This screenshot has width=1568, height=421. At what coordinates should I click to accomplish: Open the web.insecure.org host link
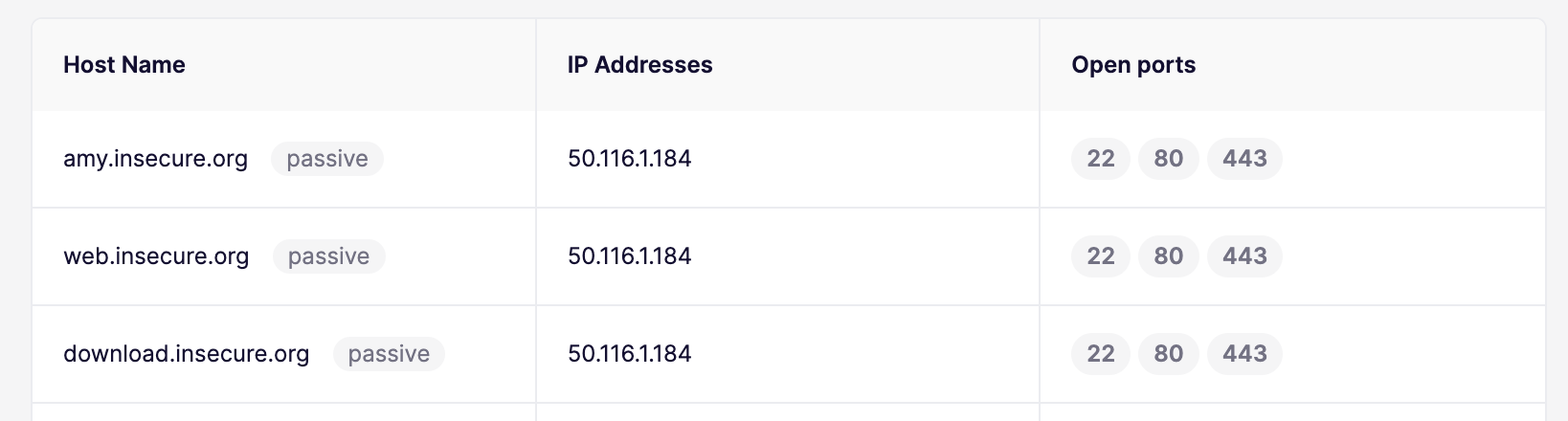tap(156, 256)
